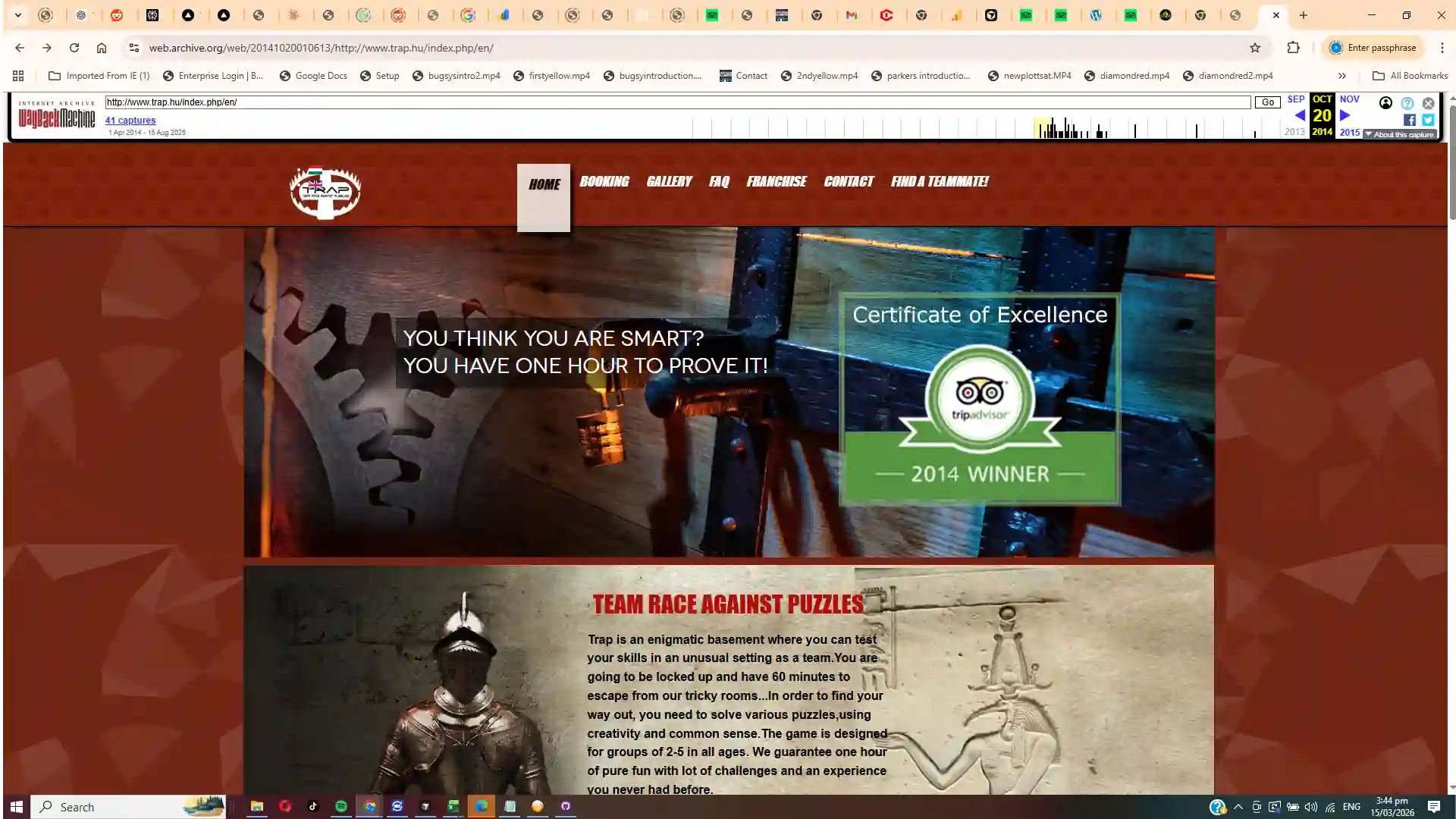Open Excel from the taskbar
Screen dimensions: 1456x819
coord(453,806)
